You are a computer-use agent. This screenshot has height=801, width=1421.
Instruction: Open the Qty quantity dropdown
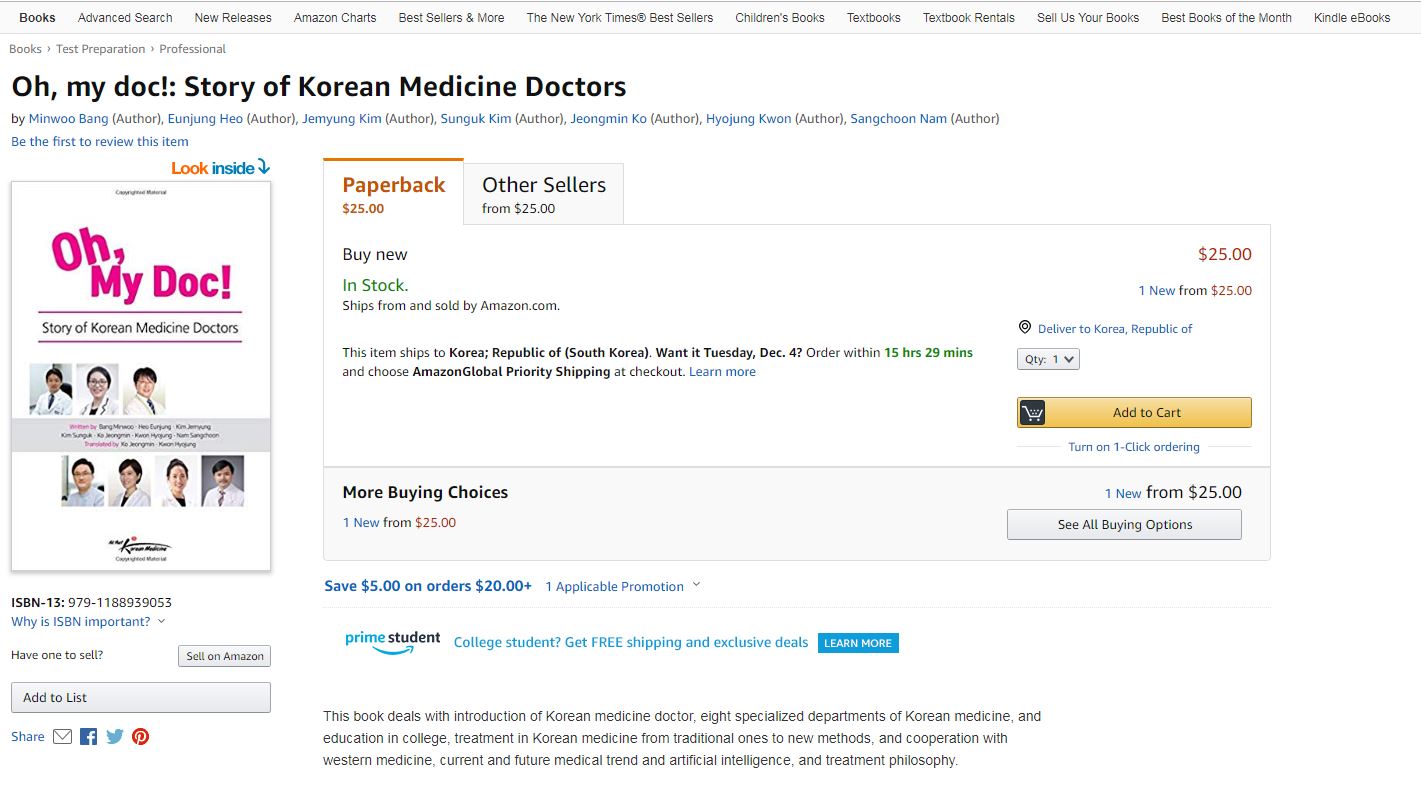pos(1048,359)
